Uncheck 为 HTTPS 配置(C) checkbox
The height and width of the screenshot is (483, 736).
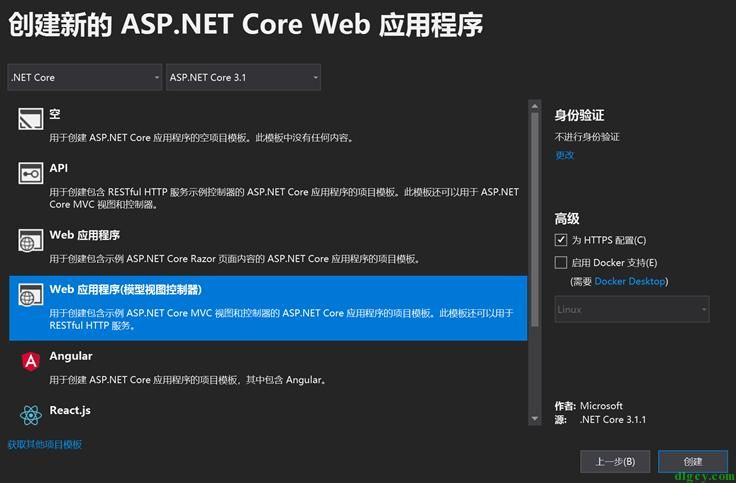click(560, 240)
